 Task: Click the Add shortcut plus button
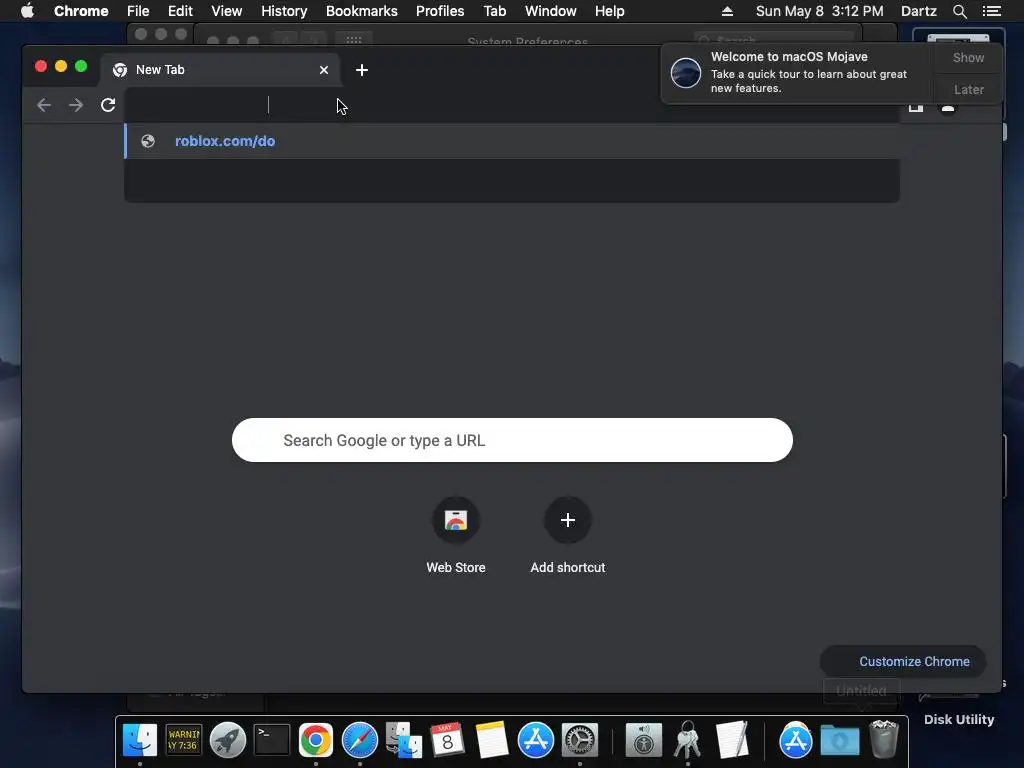(x=568, y=520)
